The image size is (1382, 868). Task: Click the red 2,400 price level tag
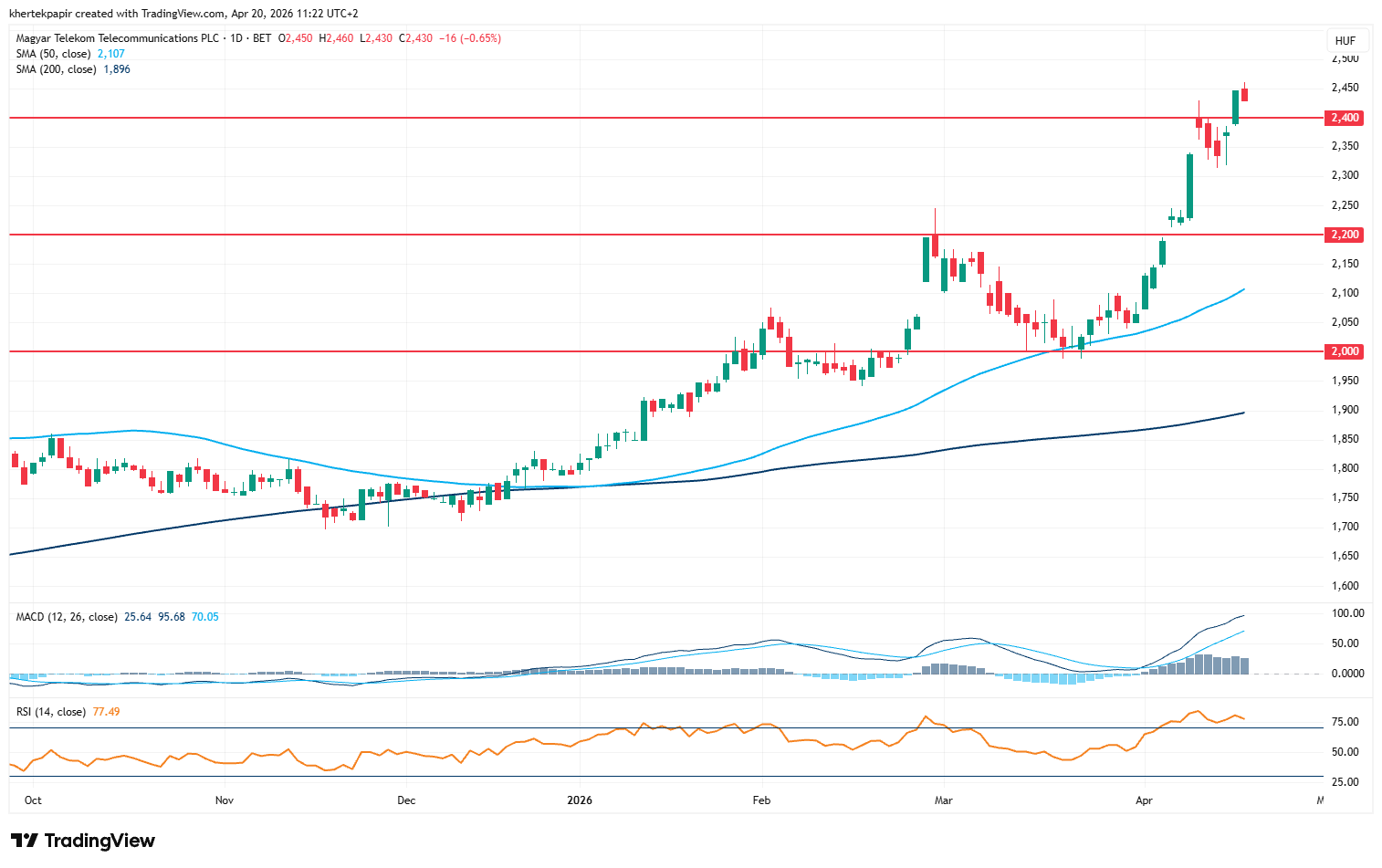[1344, 118]
